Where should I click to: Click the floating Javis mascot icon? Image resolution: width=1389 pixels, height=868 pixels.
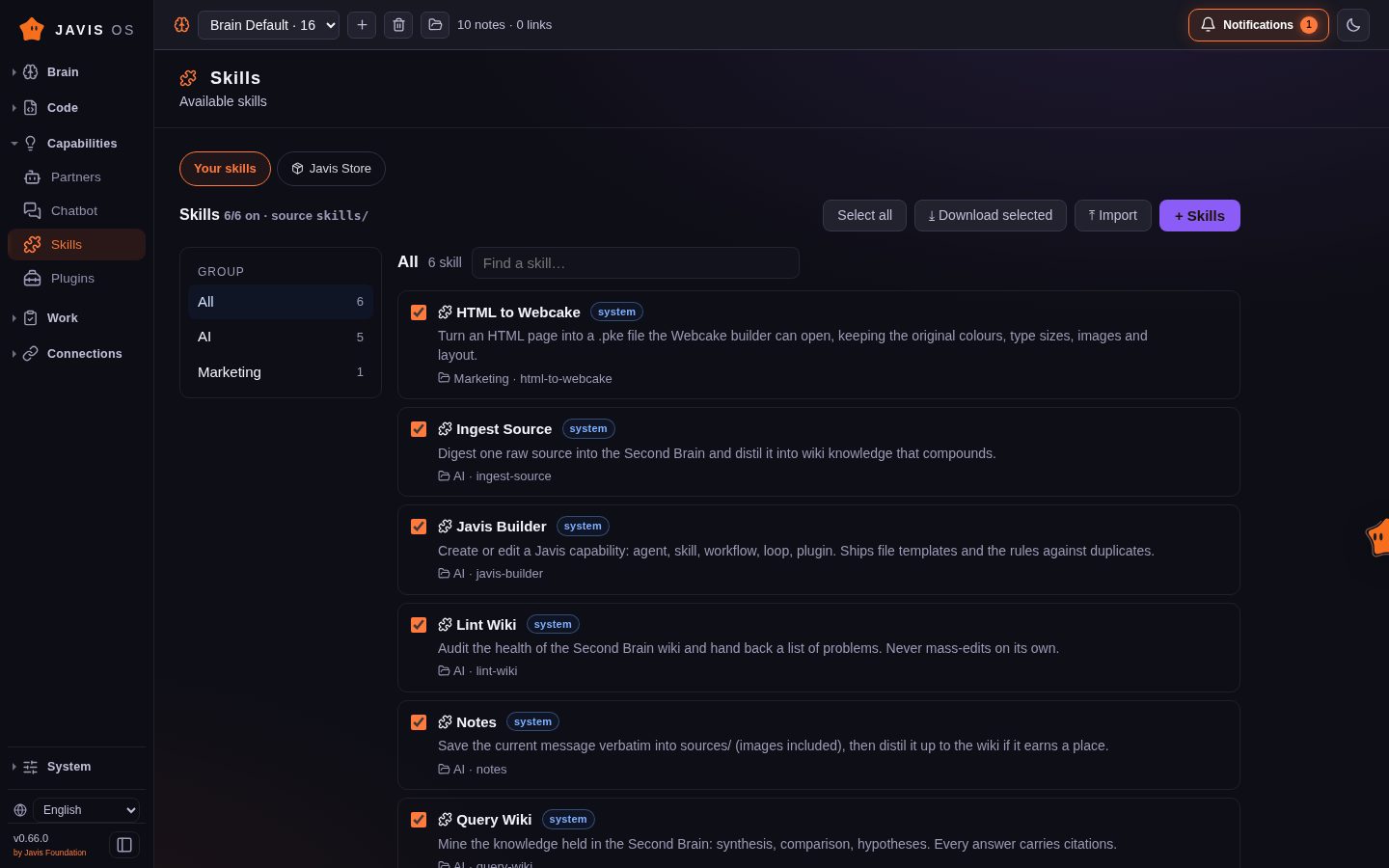point(1378,536)
